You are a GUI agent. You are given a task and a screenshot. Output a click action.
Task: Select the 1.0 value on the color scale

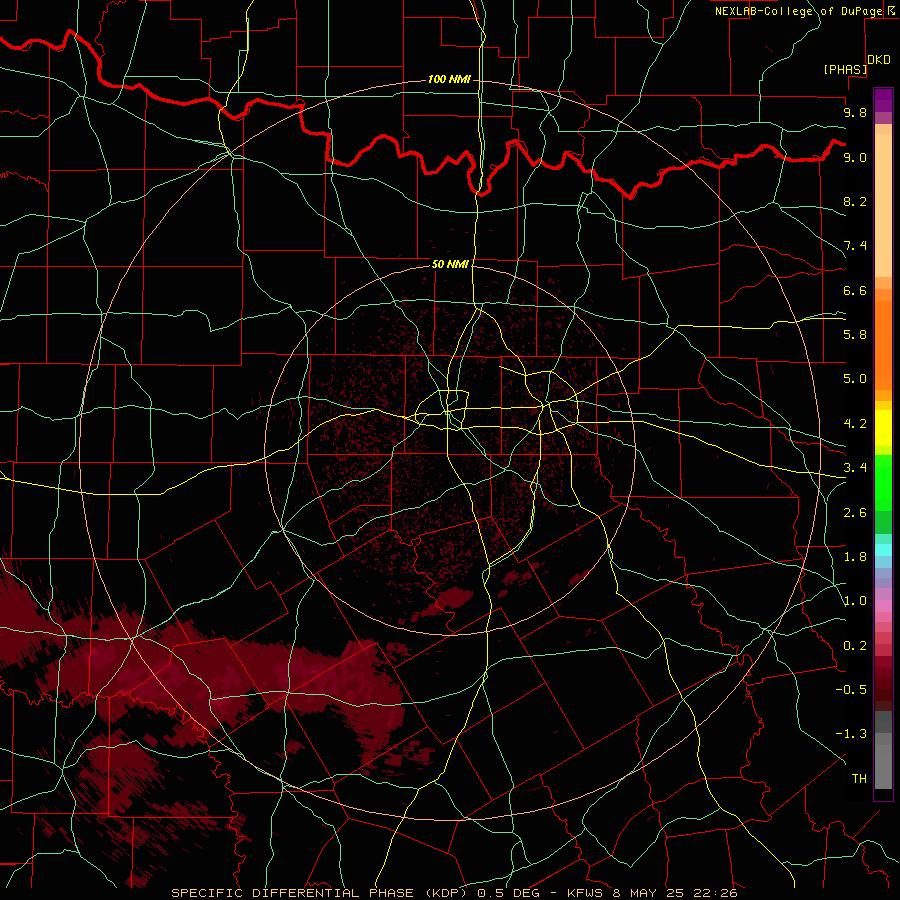point(855,601)
